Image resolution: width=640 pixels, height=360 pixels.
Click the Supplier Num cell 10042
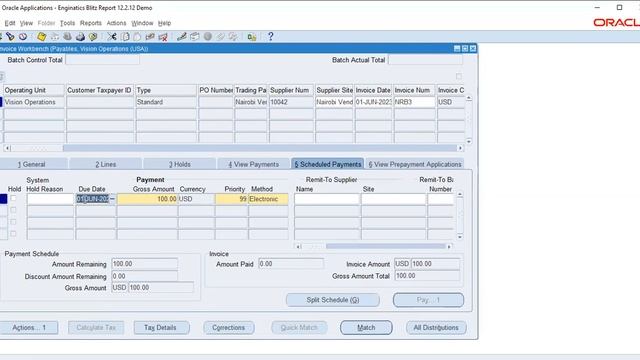(291, 102)
